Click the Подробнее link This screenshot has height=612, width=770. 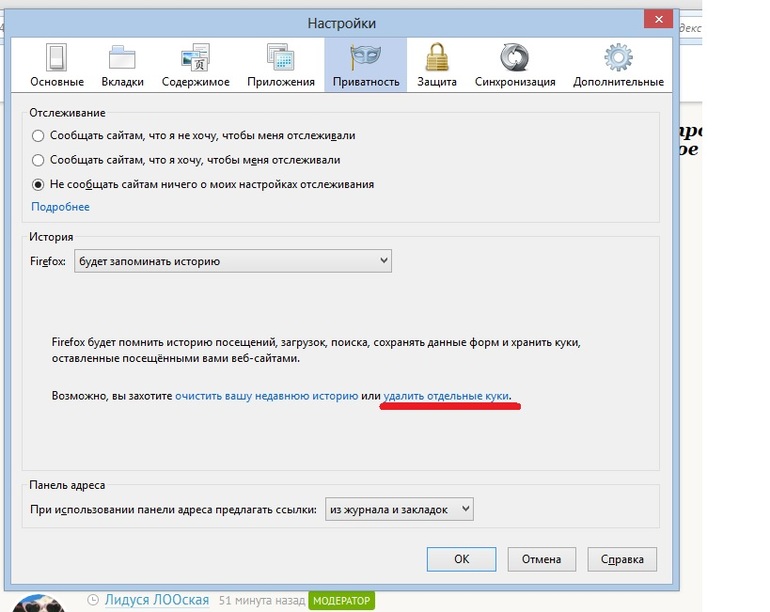pyautogui.click(x=60, y=207)
